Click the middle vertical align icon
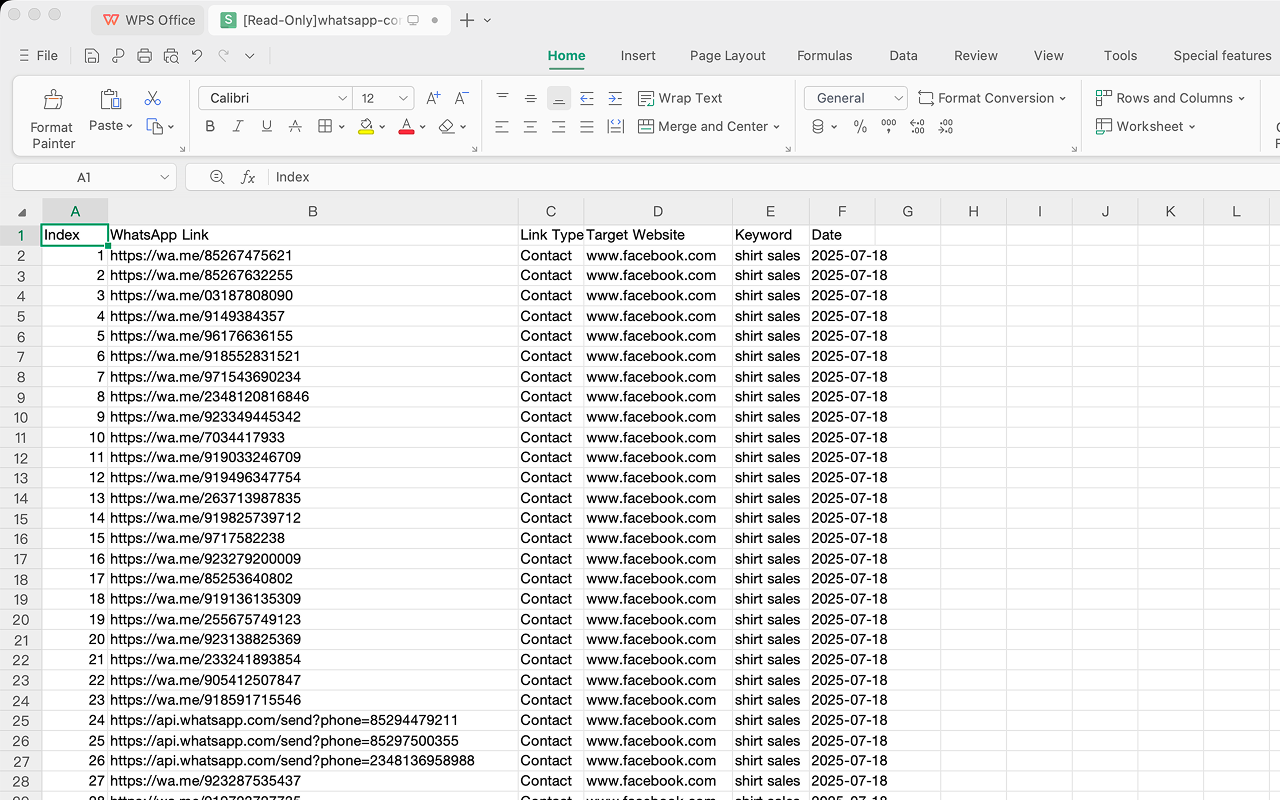 click(x=530, y=98)
